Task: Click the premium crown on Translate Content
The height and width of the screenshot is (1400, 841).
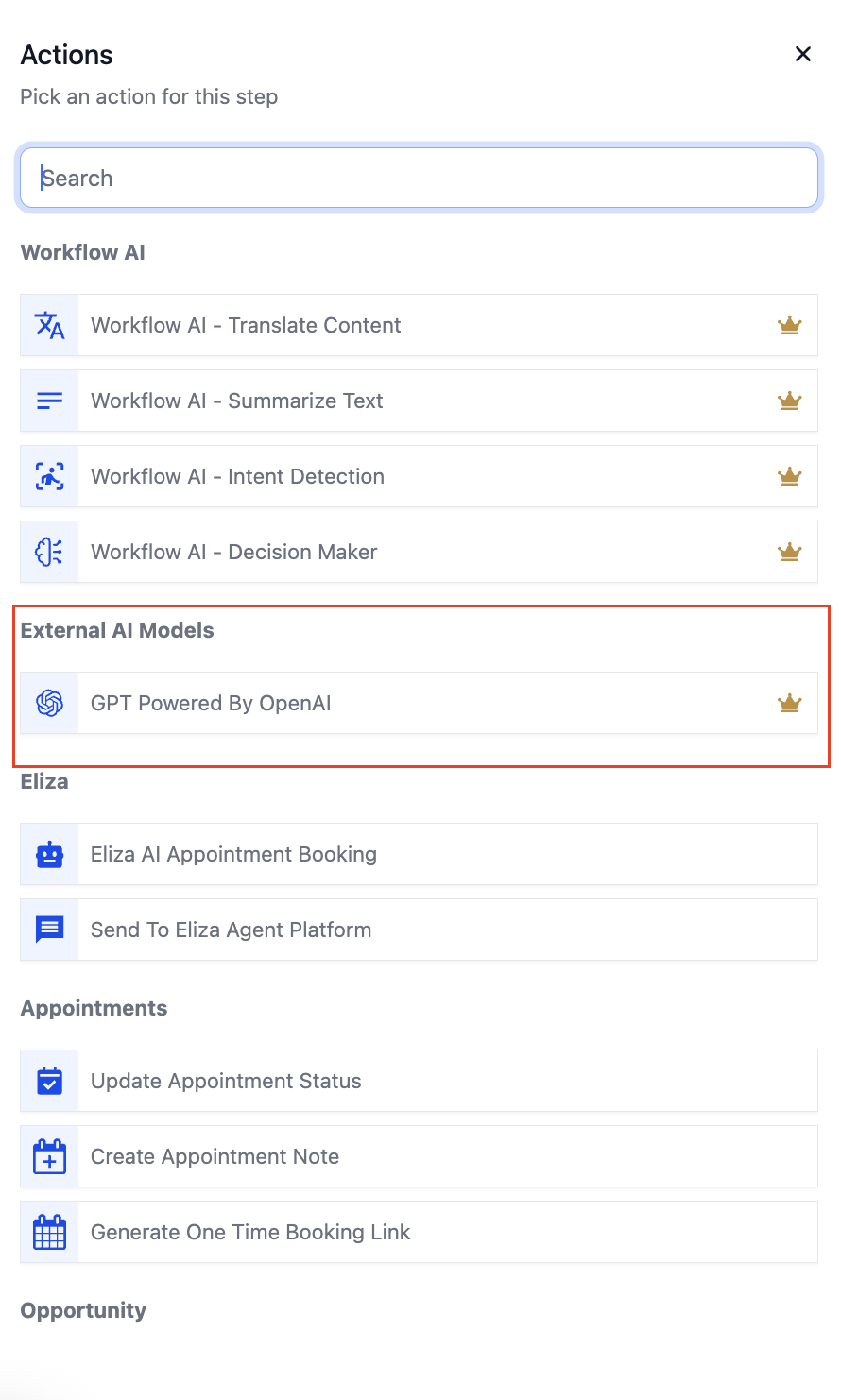Action: click(x=789, y=325)
